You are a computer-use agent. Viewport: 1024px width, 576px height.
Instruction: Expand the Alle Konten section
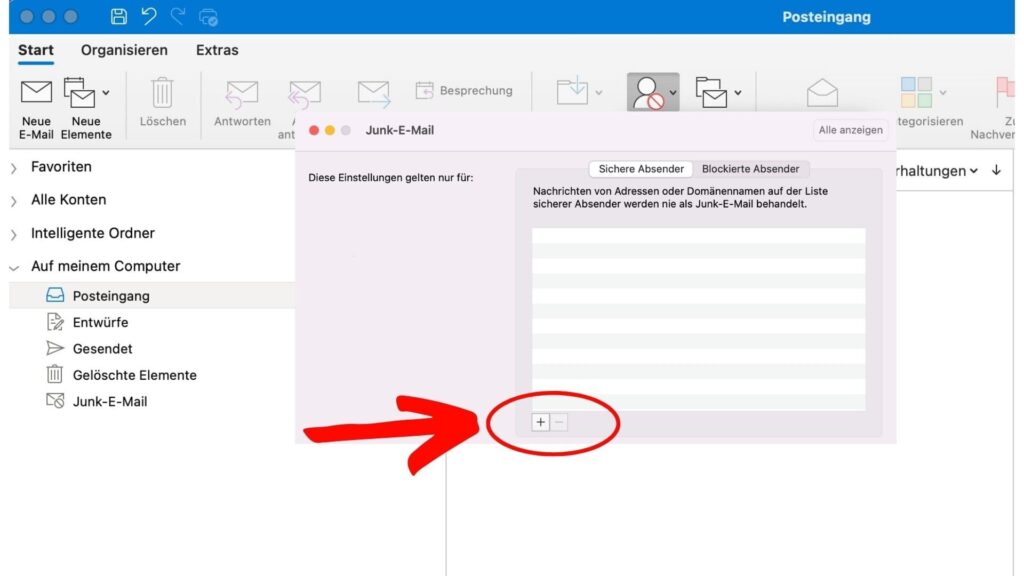coord(13,201)
